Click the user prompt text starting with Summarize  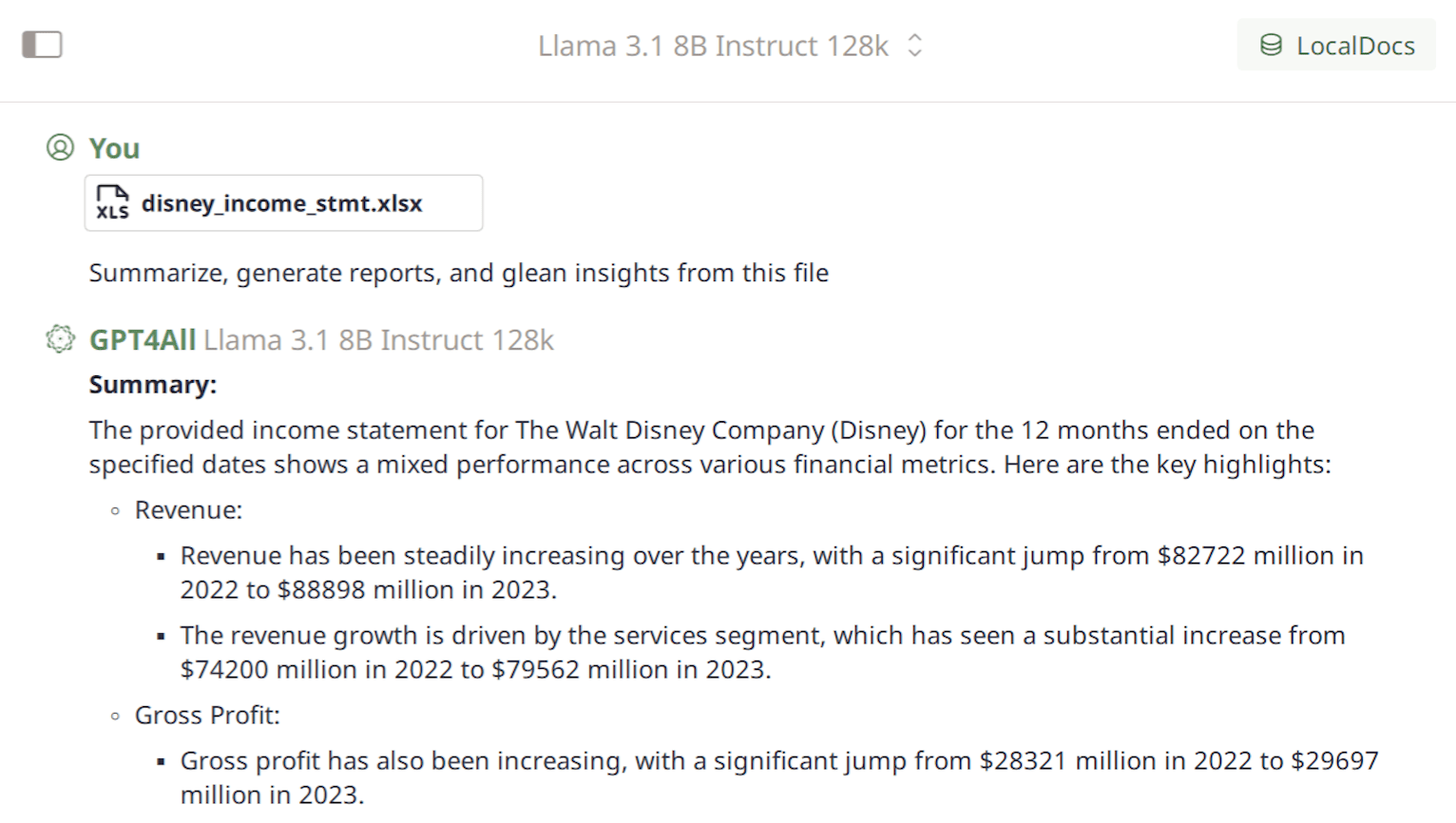coord(459,273)
